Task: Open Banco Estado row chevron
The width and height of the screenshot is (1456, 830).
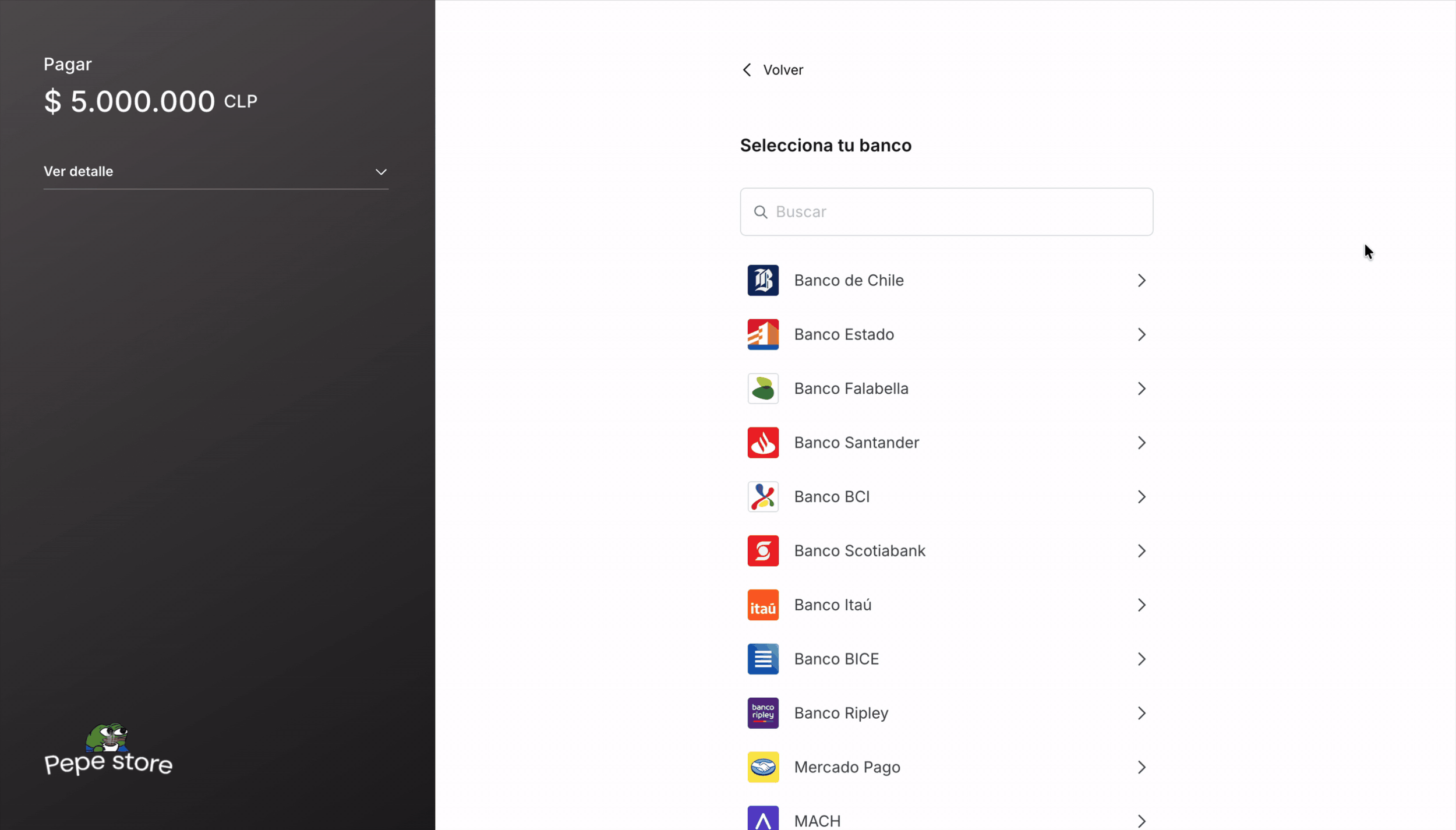Action: 1142,335
